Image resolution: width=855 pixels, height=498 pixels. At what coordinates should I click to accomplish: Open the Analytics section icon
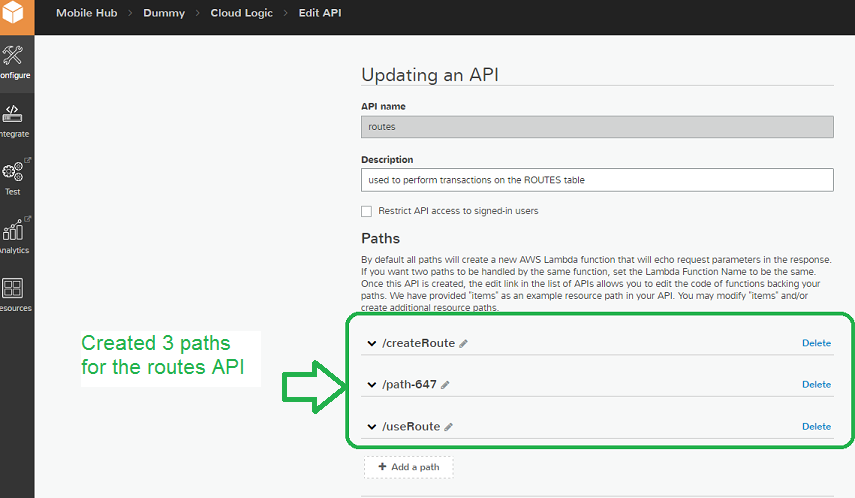click(14, 232)
